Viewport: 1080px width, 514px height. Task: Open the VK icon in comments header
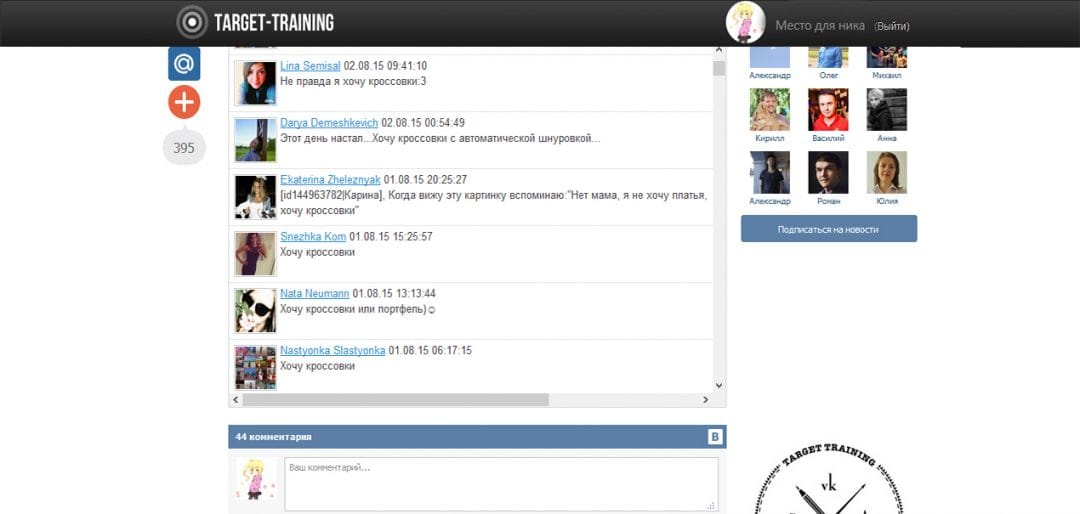tap(715, 437)
